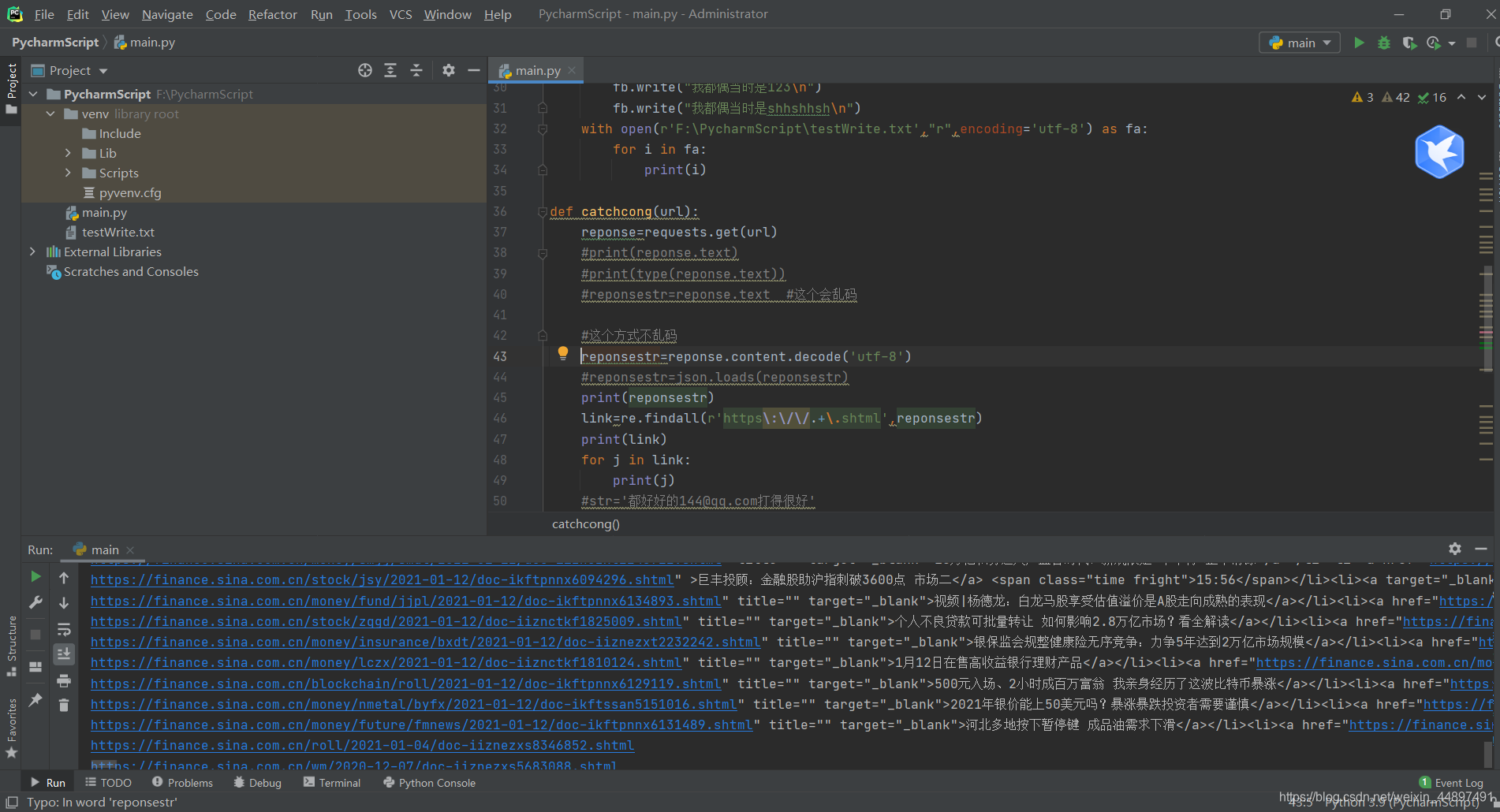This screenshot has height=812, width=1500.
Task: Click the Locate/Select Opened File crosshair icon
Action: point(365,70)
